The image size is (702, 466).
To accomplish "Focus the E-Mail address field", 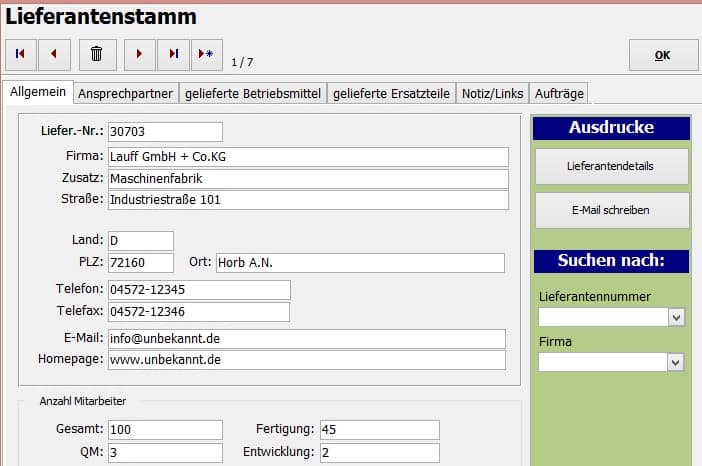I will click(306, 339).
